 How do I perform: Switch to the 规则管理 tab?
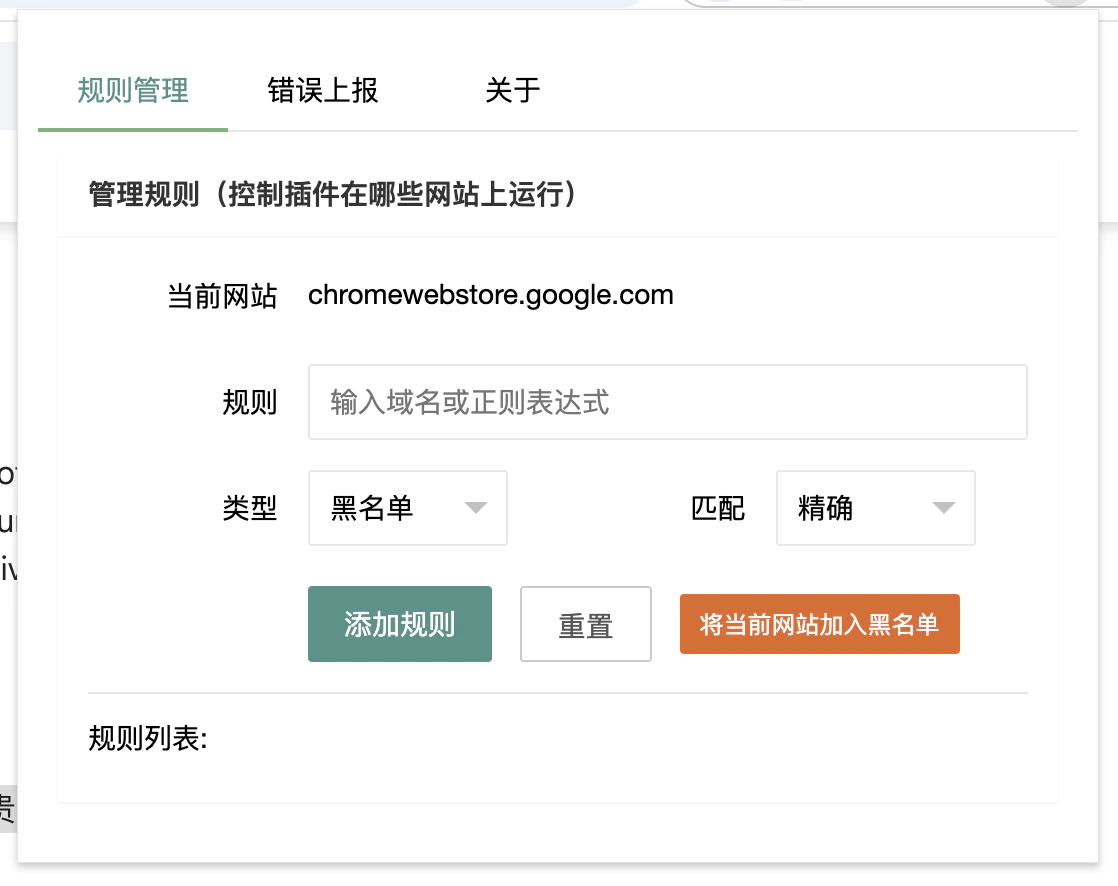pos(131,90)
